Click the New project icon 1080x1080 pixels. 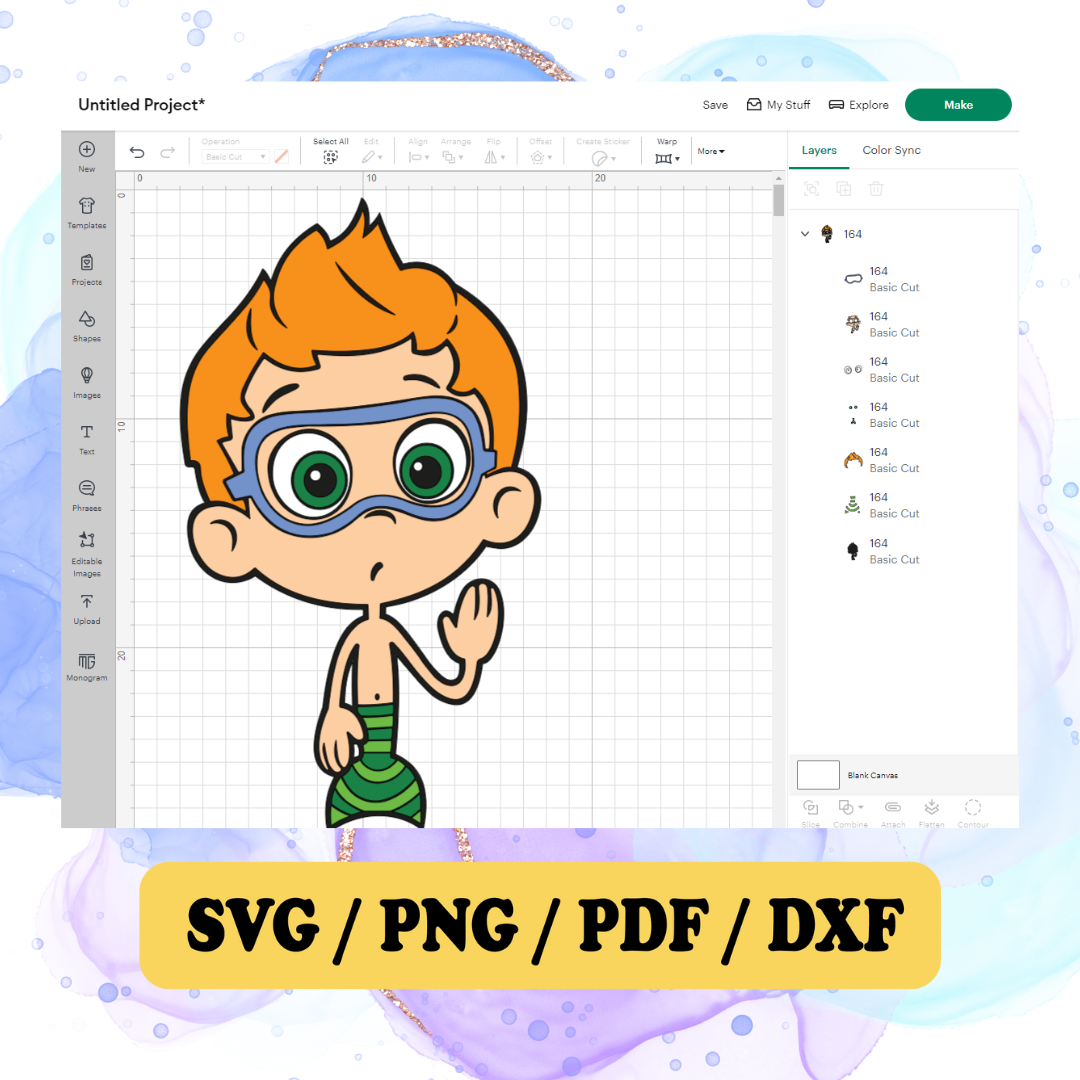(87, 149)
